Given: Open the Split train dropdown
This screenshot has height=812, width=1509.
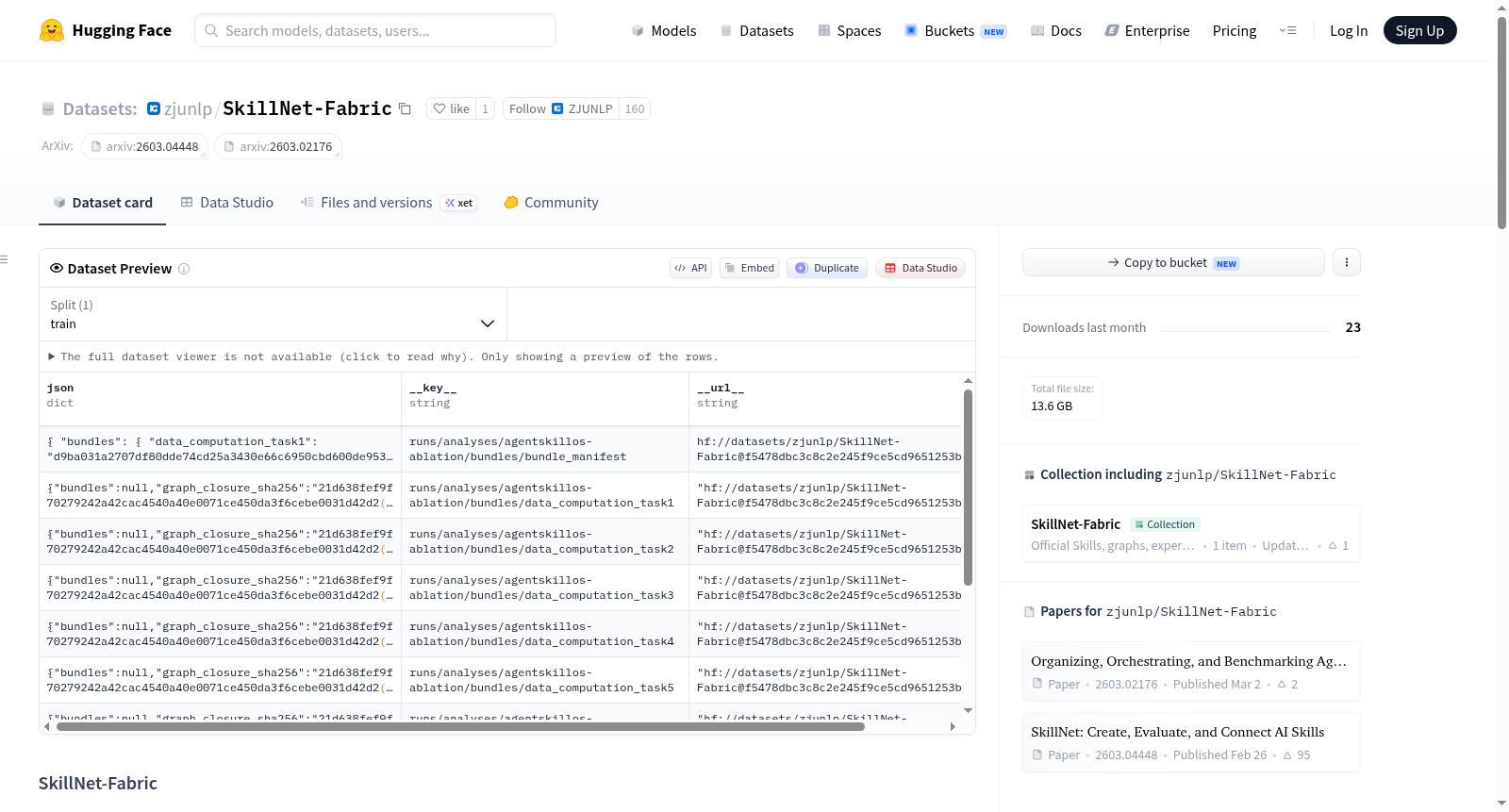Looking at the screenshot, I should click(273, 314).
